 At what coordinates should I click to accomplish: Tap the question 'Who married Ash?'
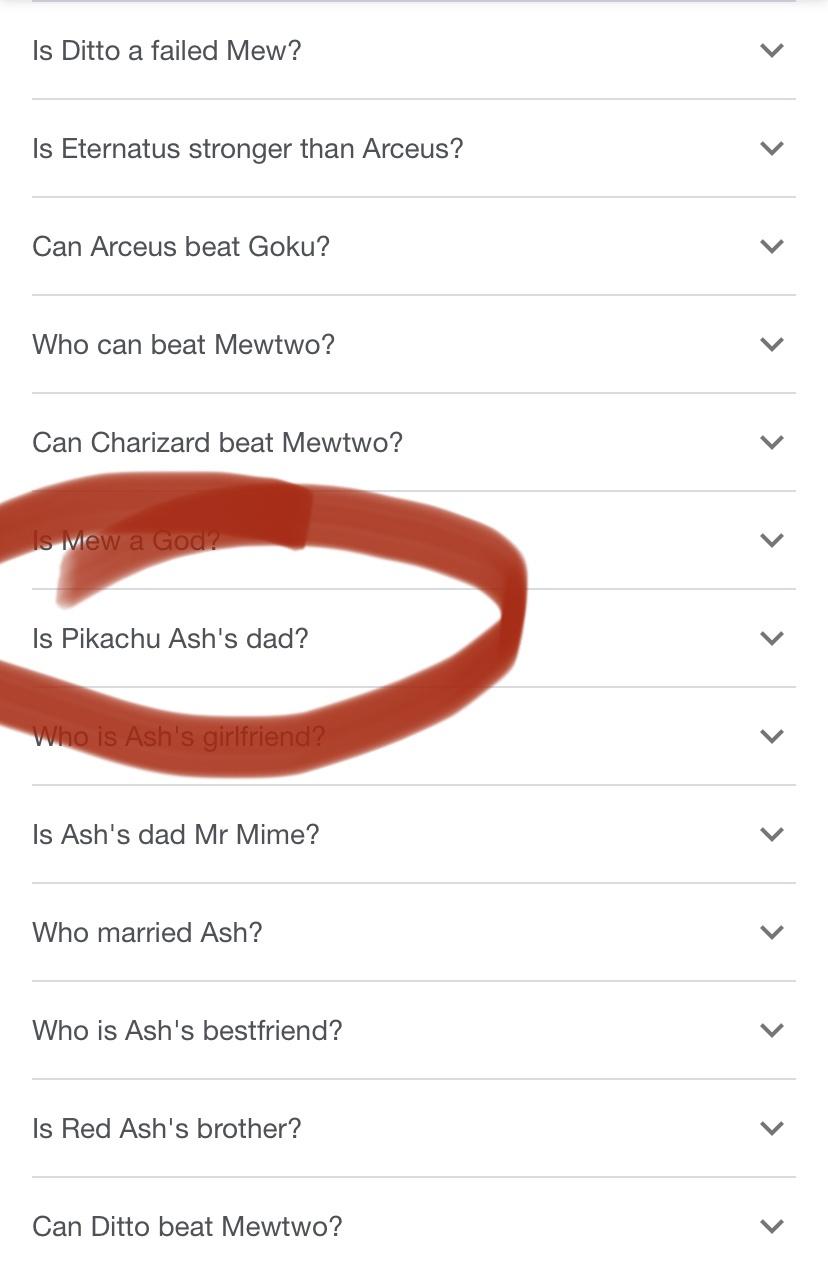[x=147, y=932]
